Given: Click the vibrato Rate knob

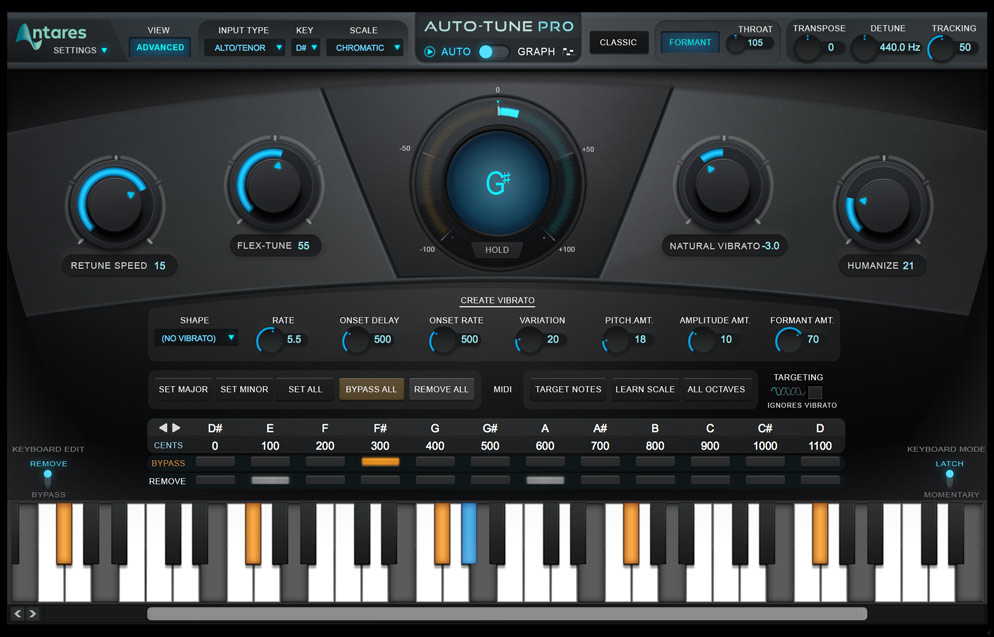Looking at the screenshot, I should pos(270,340).
